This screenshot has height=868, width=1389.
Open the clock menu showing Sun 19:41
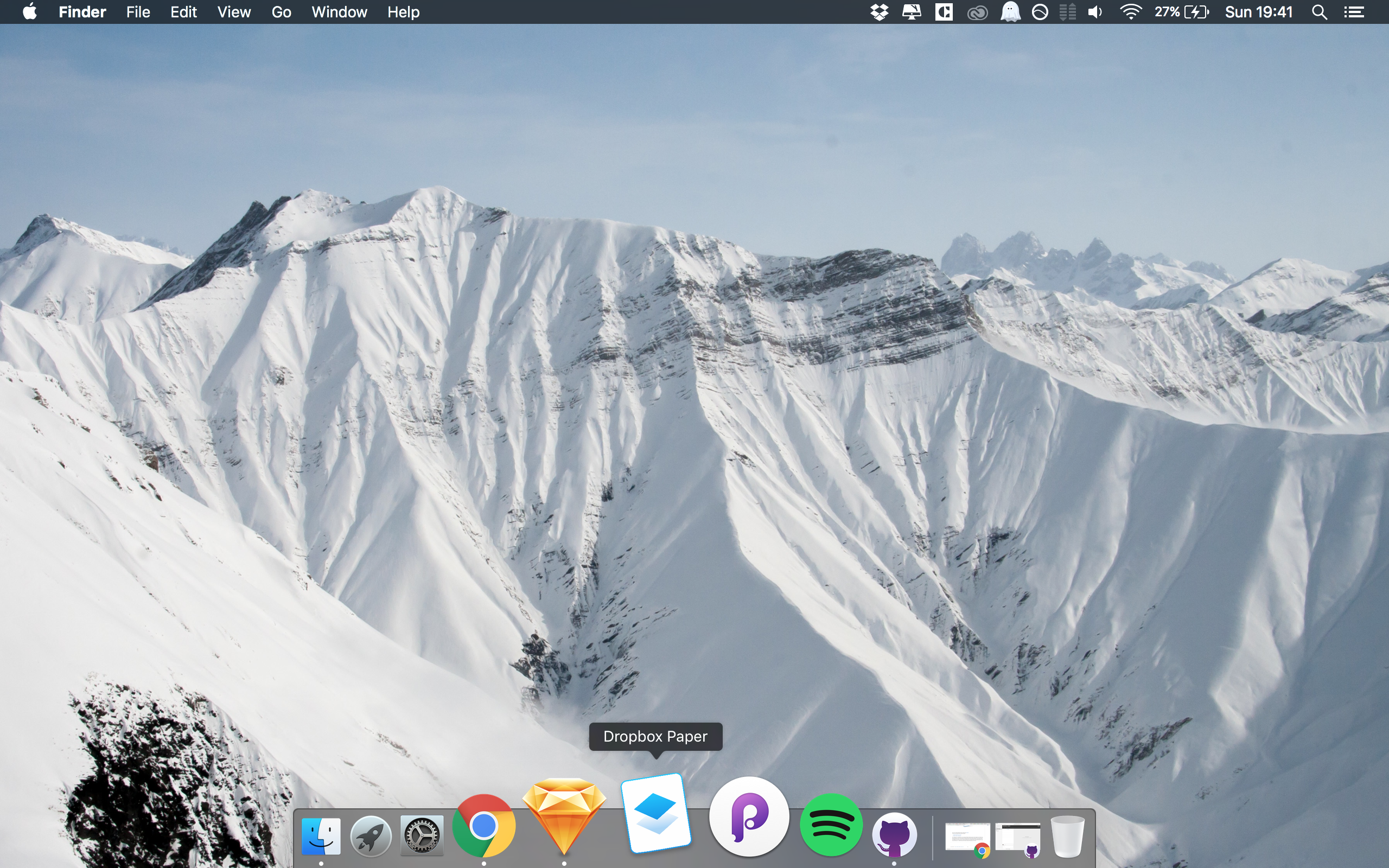1258,11
